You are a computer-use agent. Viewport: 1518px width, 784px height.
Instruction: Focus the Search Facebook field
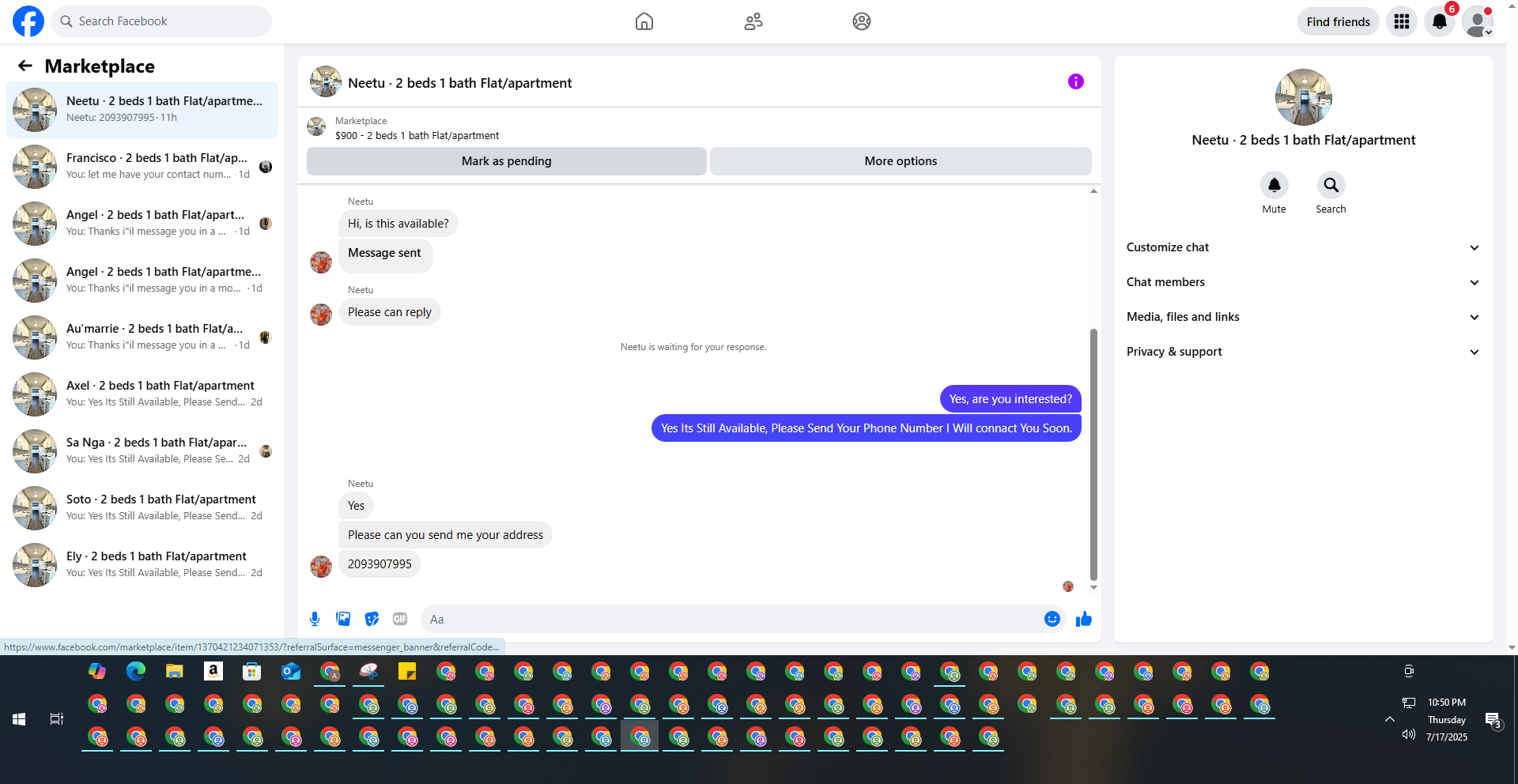[161, 21]
